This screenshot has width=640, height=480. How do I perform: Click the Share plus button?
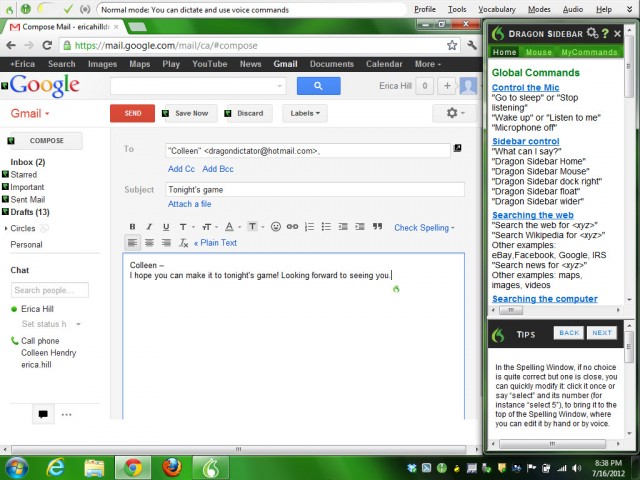[447, 86]
